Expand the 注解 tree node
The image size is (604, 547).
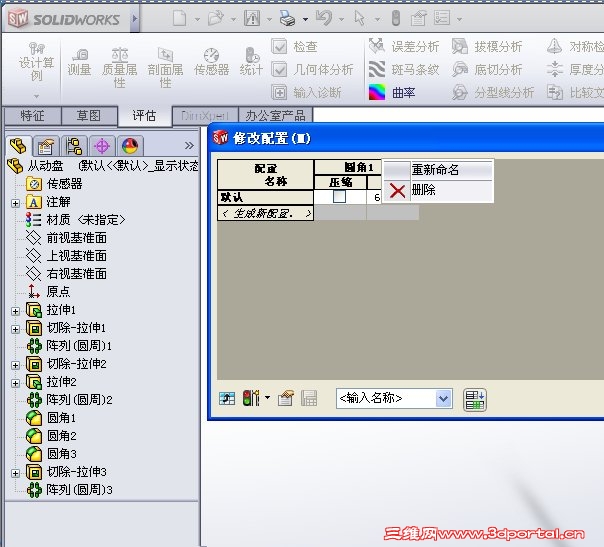(15, 203)
